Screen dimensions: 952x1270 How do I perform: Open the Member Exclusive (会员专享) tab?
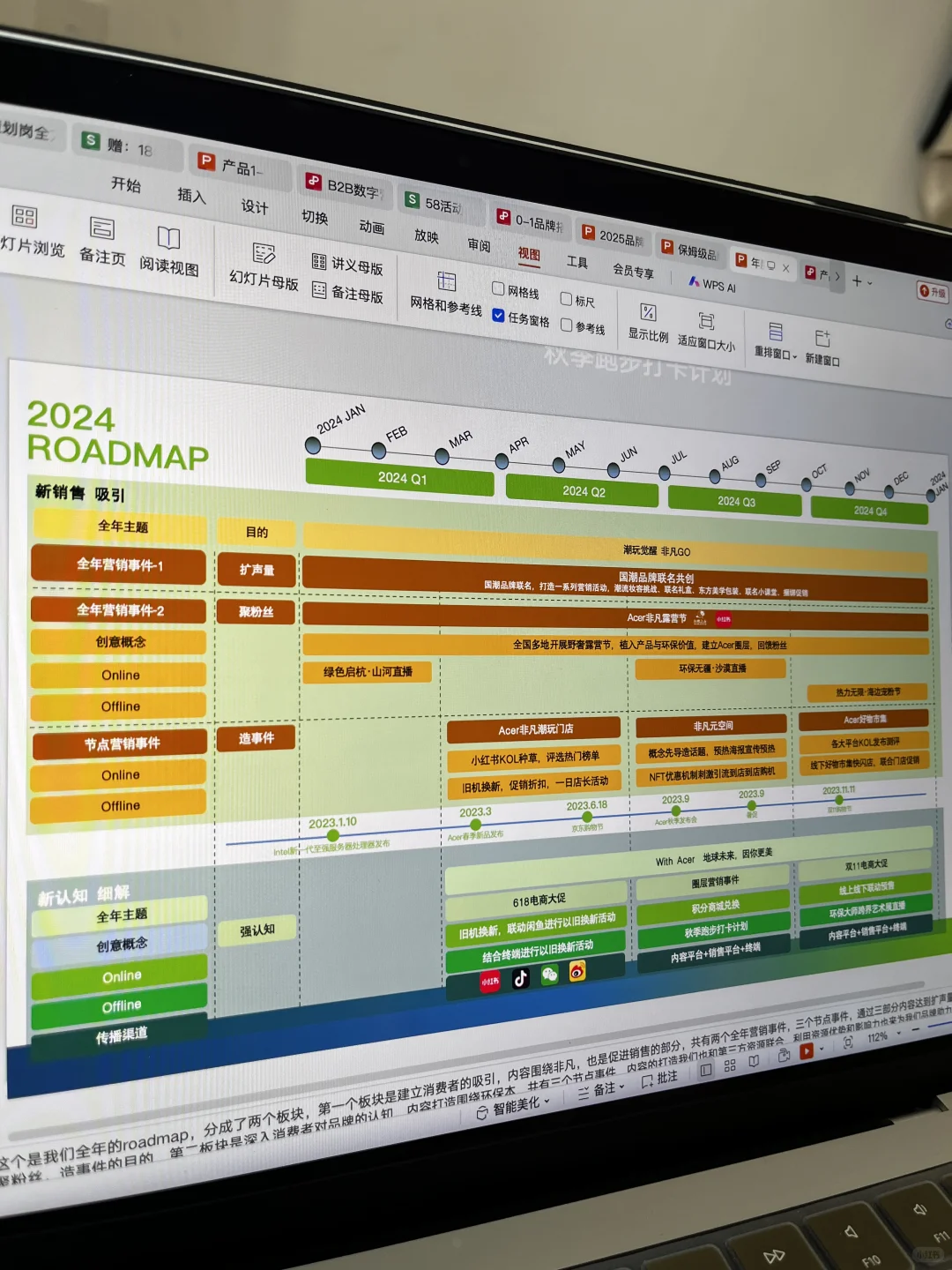634,272
